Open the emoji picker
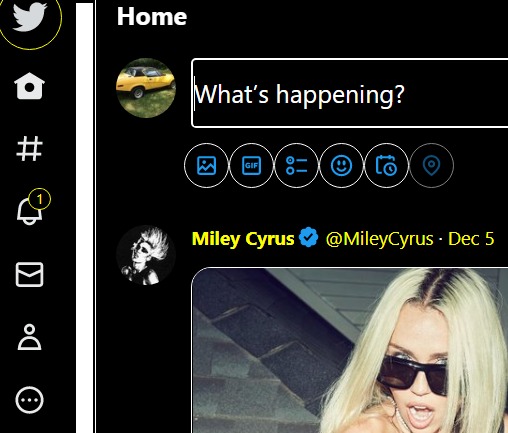The image size is (508, 433). point(341,165)
